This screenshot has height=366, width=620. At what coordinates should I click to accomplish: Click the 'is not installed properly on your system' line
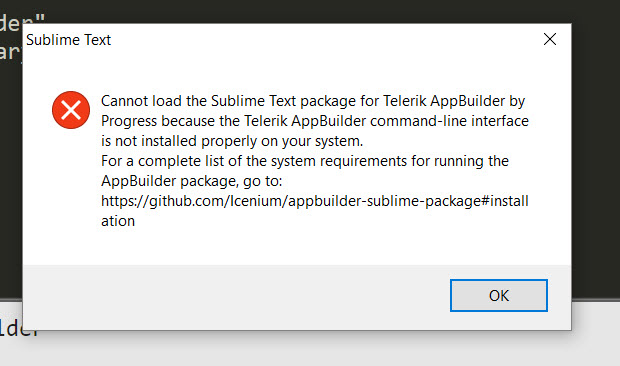point(232,141)
